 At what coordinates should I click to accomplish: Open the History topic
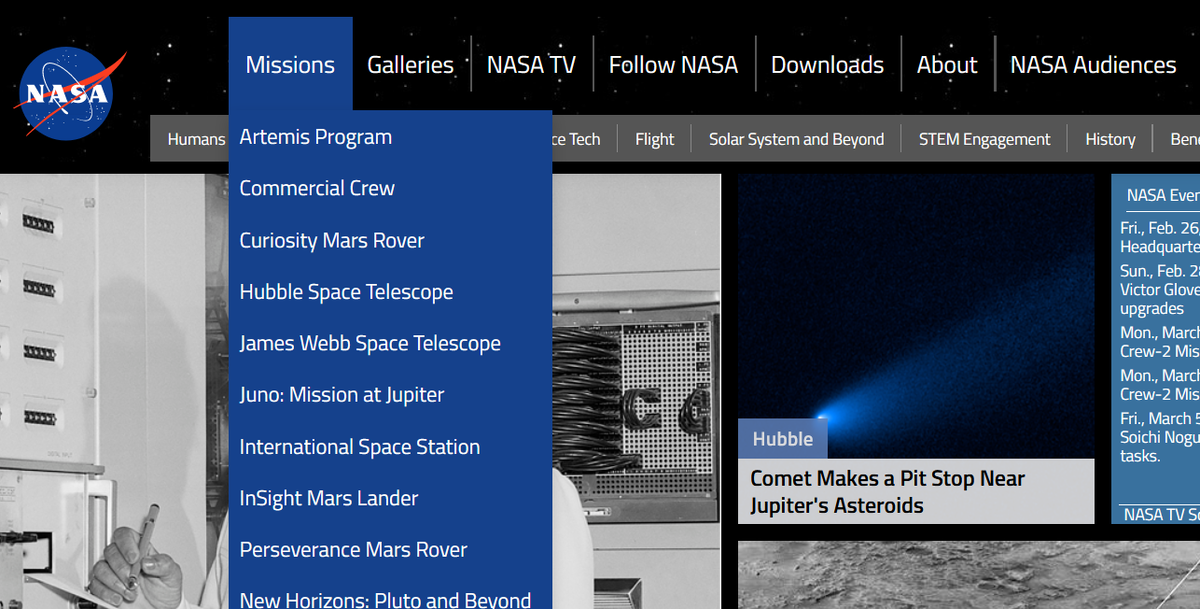click(1110, 139)
